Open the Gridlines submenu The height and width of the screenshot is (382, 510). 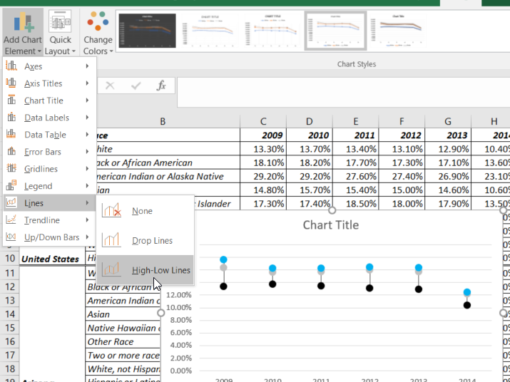(50, 169)
